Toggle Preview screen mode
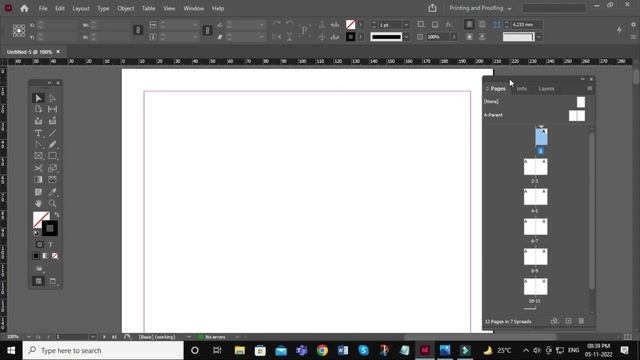 [x=52, y=281]
